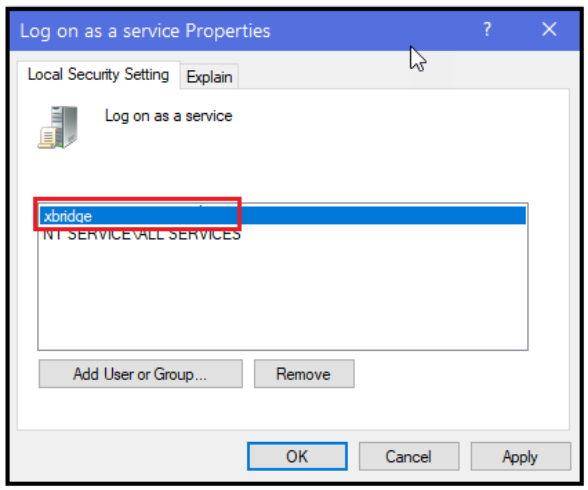Click the Log on as a service label
This screenshot has height=490, width=588.
pyautogui.click(x=168, y=116)
